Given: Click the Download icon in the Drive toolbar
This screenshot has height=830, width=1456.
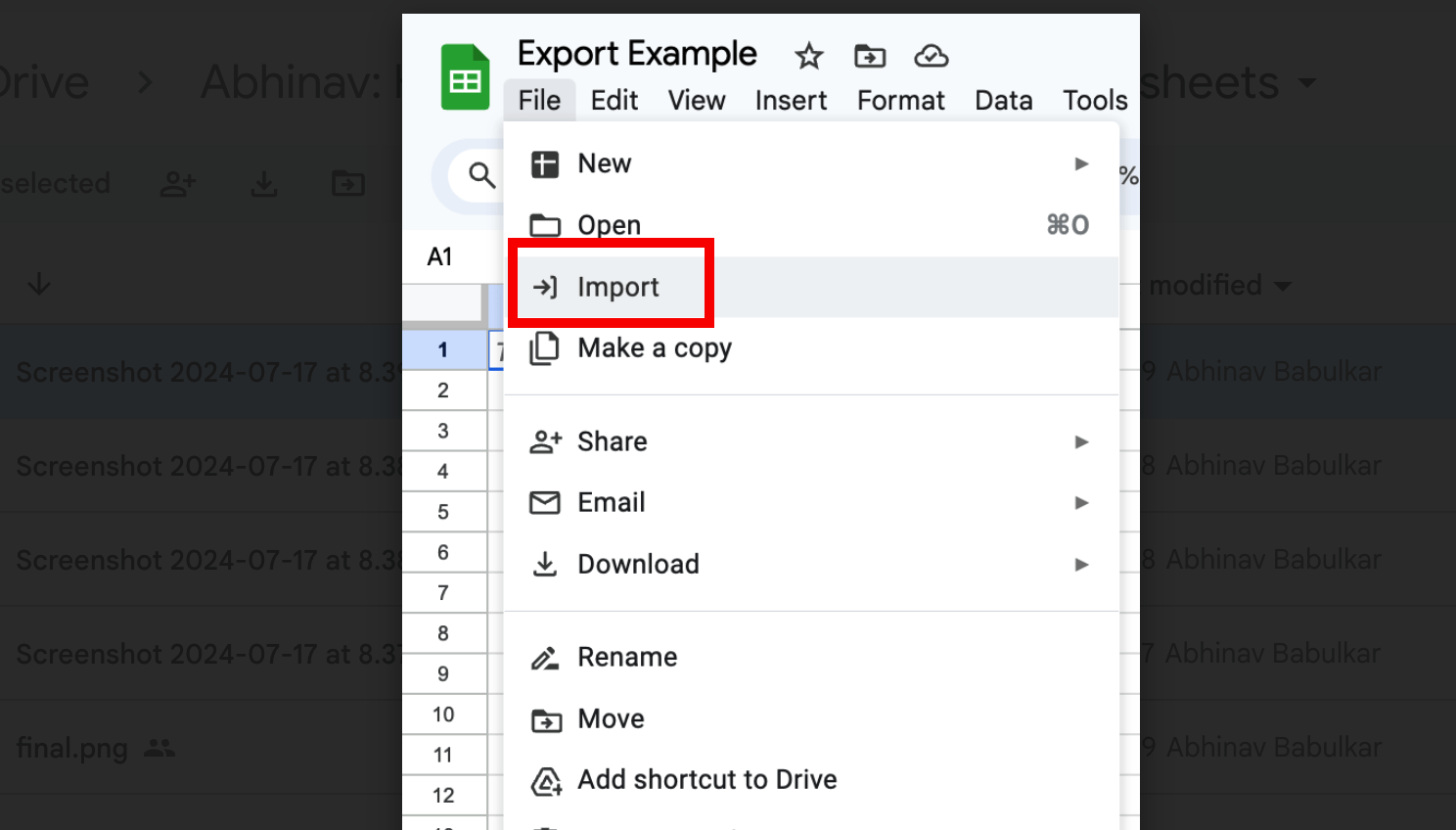Looking at the screenshot, I should (x=263, y=183).
